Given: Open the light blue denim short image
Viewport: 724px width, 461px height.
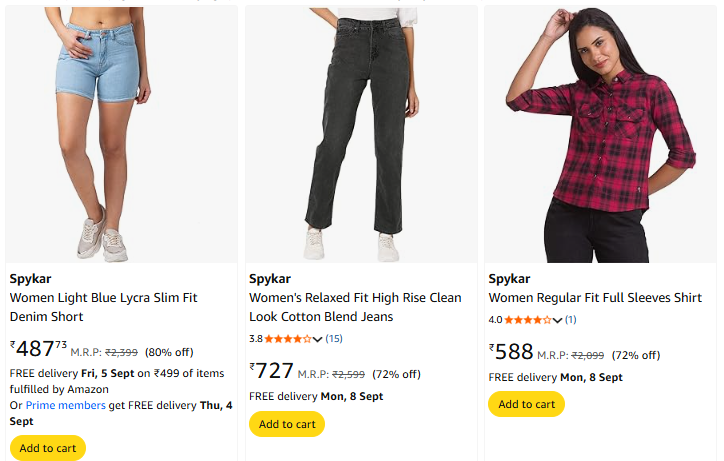Looking at the screenshot, I should coord(121,134).
